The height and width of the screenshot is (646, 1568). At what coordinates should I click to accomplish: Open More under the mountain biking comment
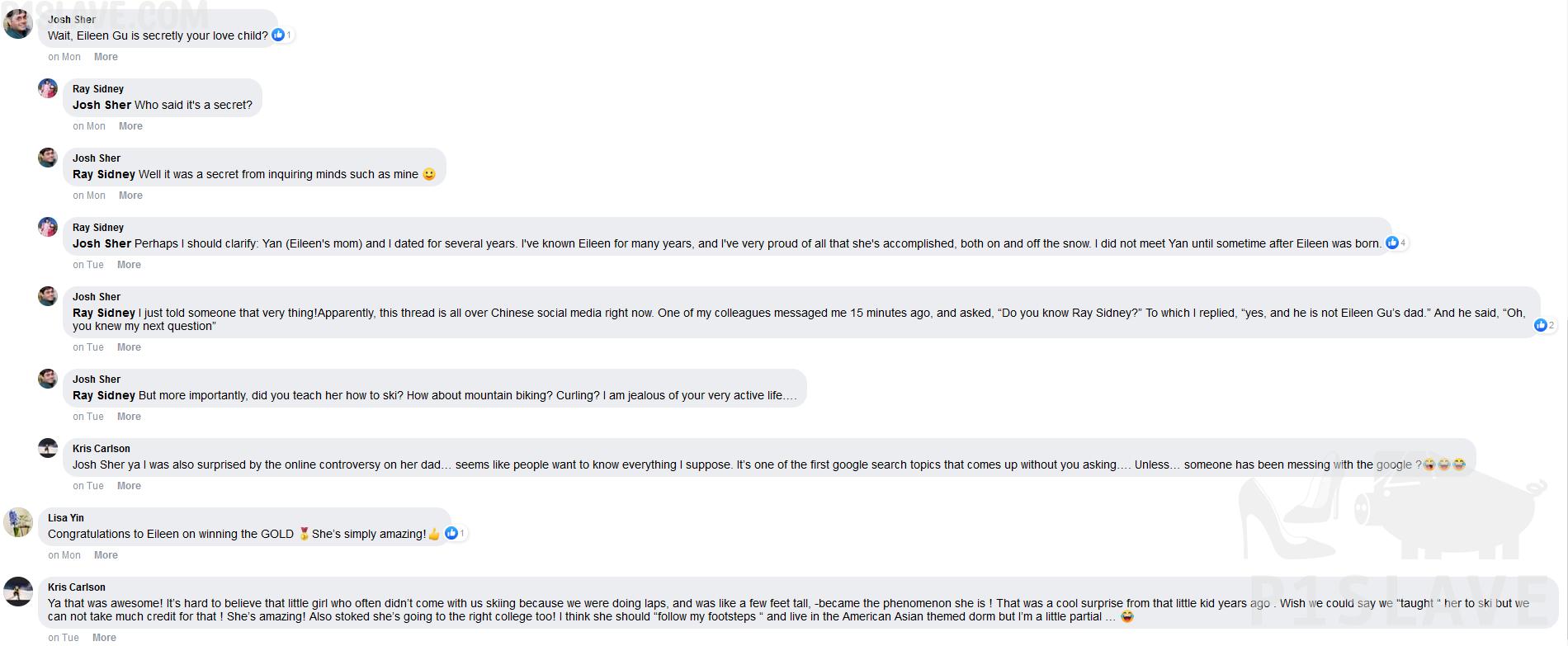(129, 417)
